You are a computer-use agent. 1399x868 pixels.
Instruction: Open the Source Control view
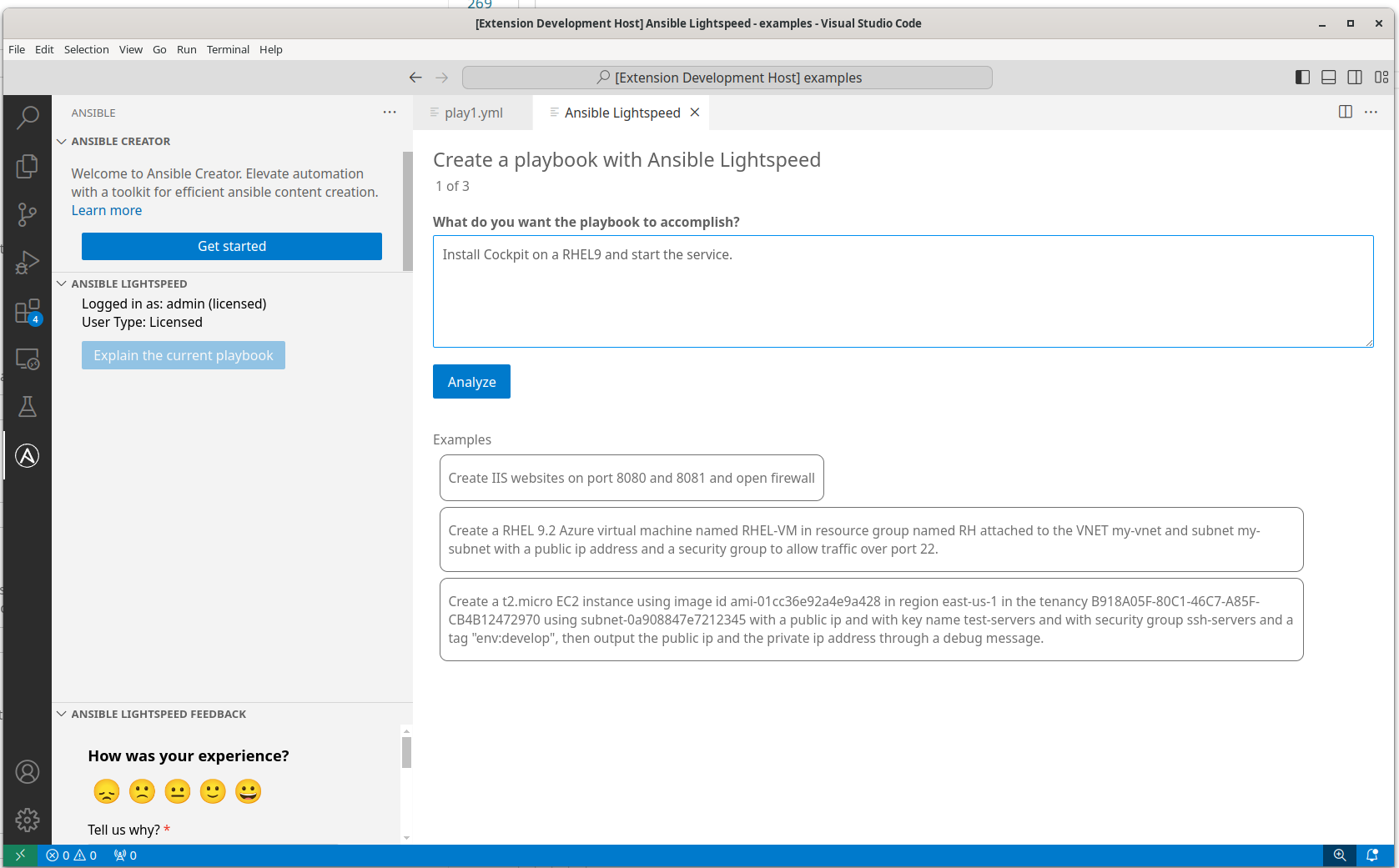click(x=28, y=214)
